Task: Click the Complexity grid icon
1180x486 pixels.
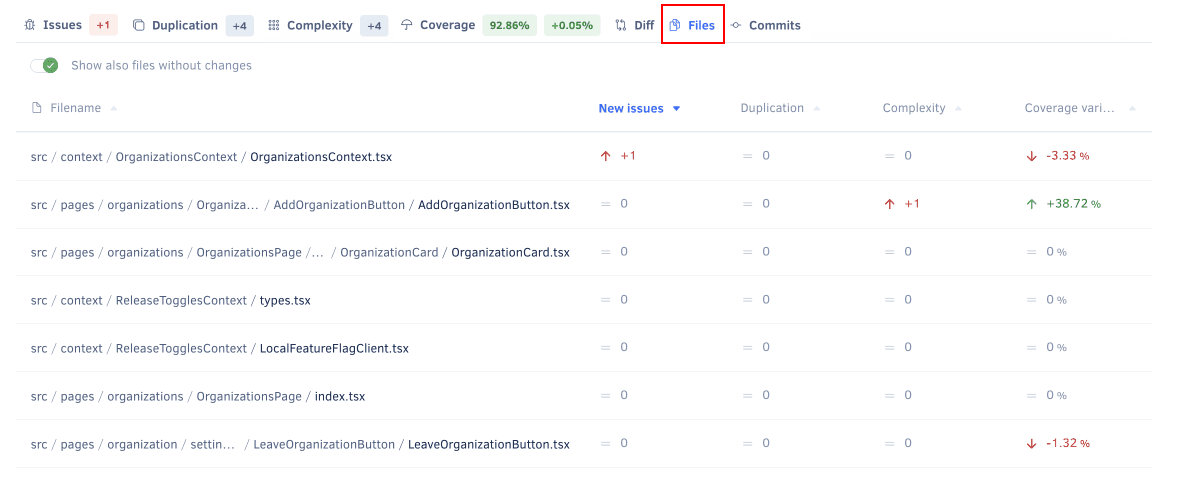Action: [274, 25]
